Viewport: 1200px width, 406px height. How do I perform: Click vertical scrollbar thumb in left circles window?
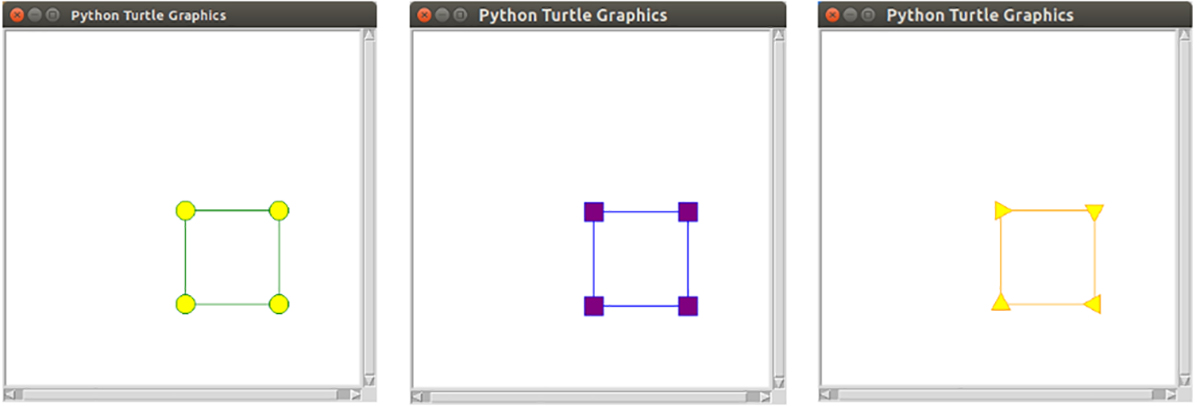369,207
